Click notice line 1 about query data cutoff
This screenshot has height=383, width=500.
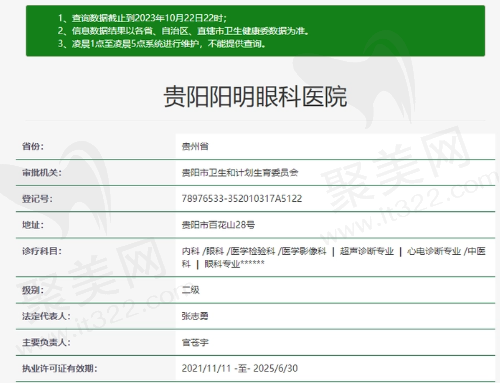[x=142, y=18]
